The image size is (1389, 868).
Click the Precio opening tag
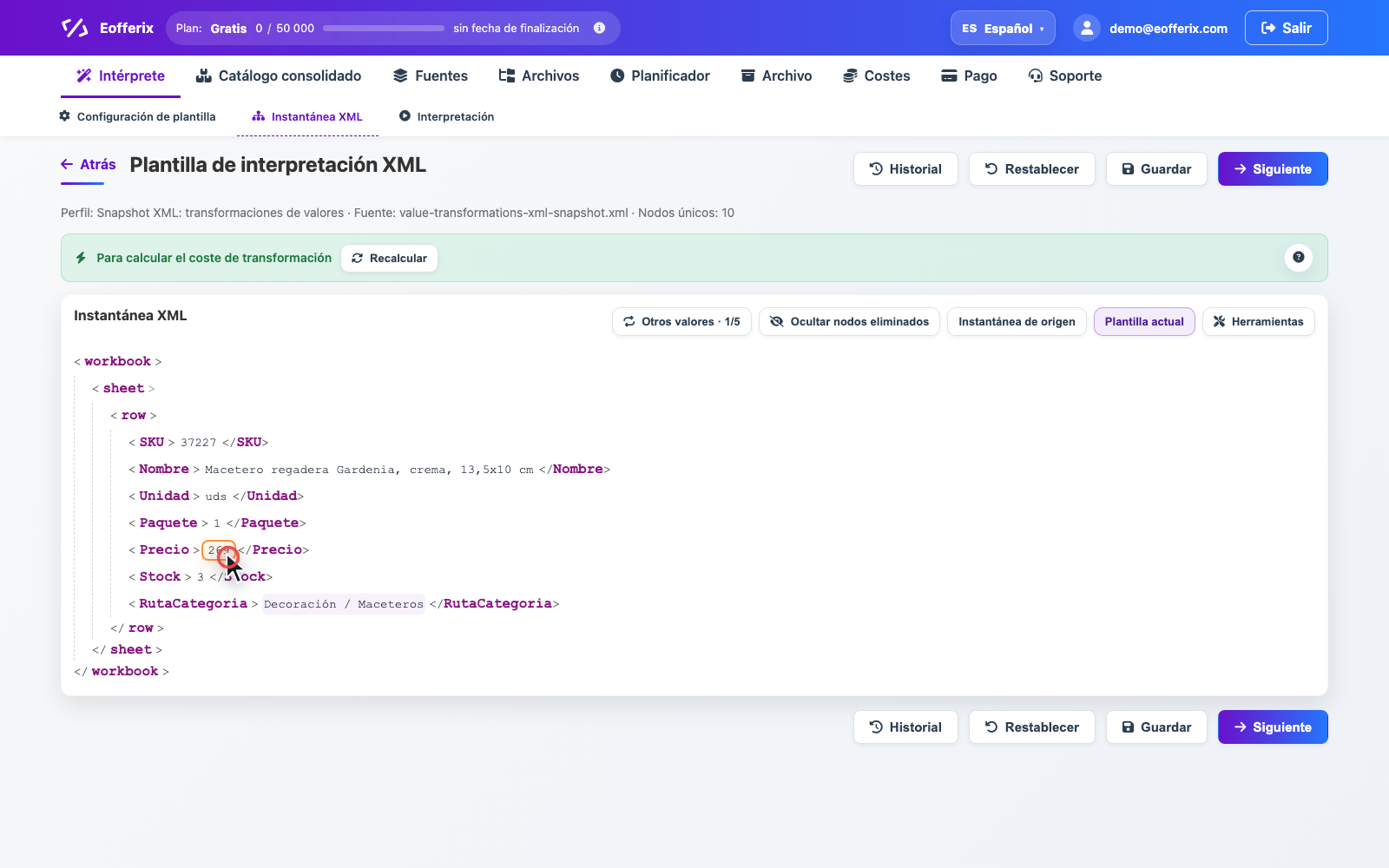point(164,549)
